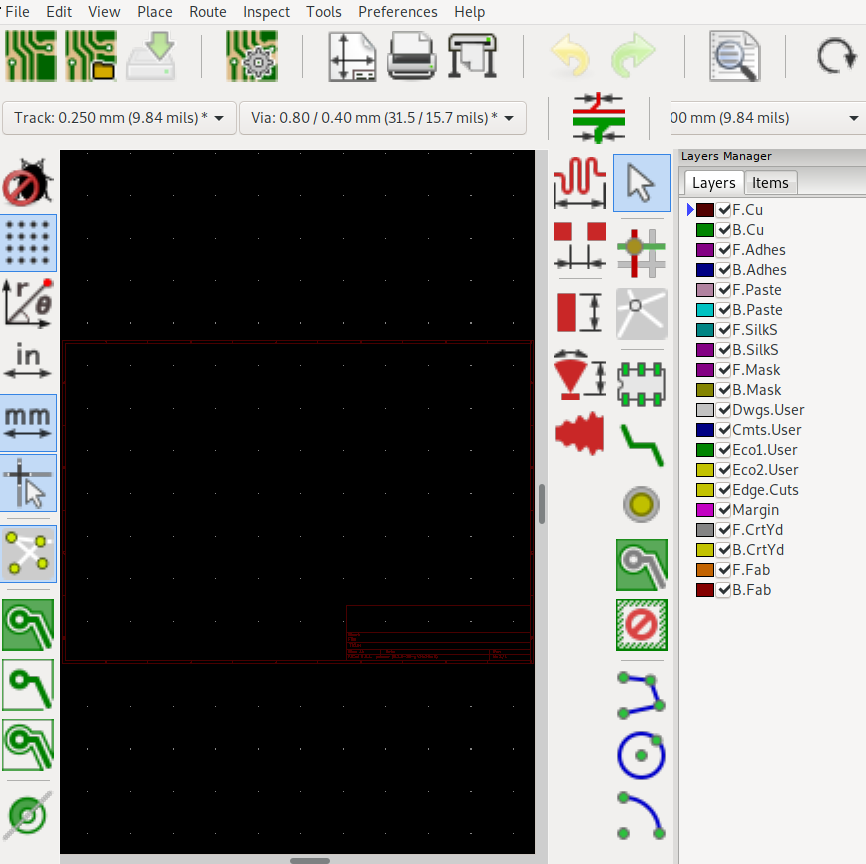Toggle grid display dots icon
The width and height of the screenshot is (866, 864).
click(29, 242)
